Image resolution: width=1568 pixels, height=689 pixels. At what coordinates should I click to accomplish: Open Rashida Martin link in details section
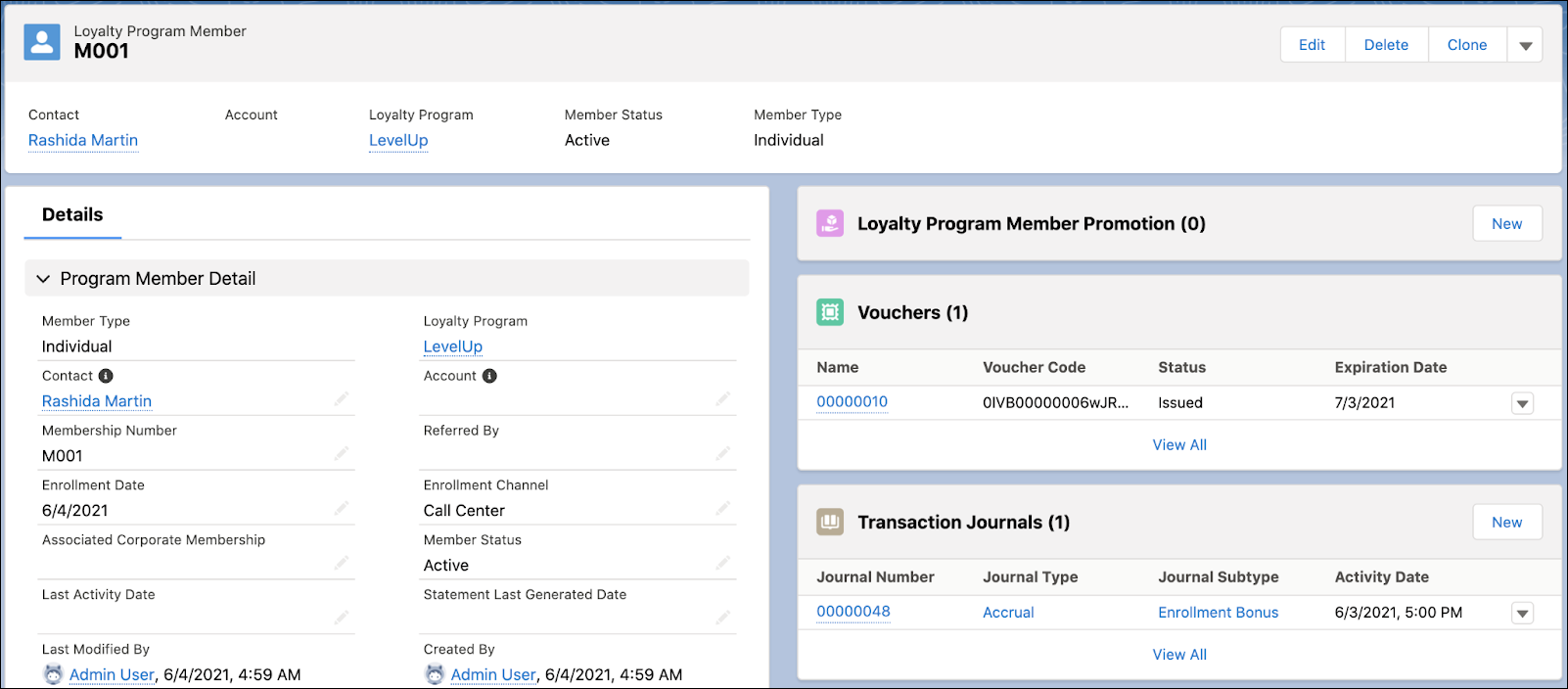click(97, 401)
